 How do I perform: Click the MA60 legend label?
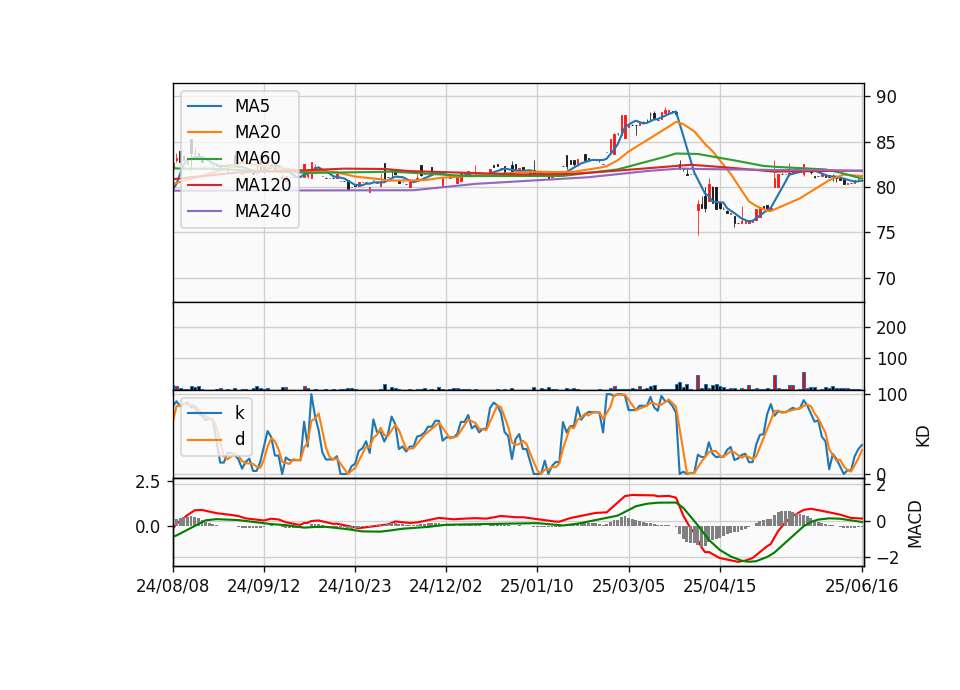258,159
